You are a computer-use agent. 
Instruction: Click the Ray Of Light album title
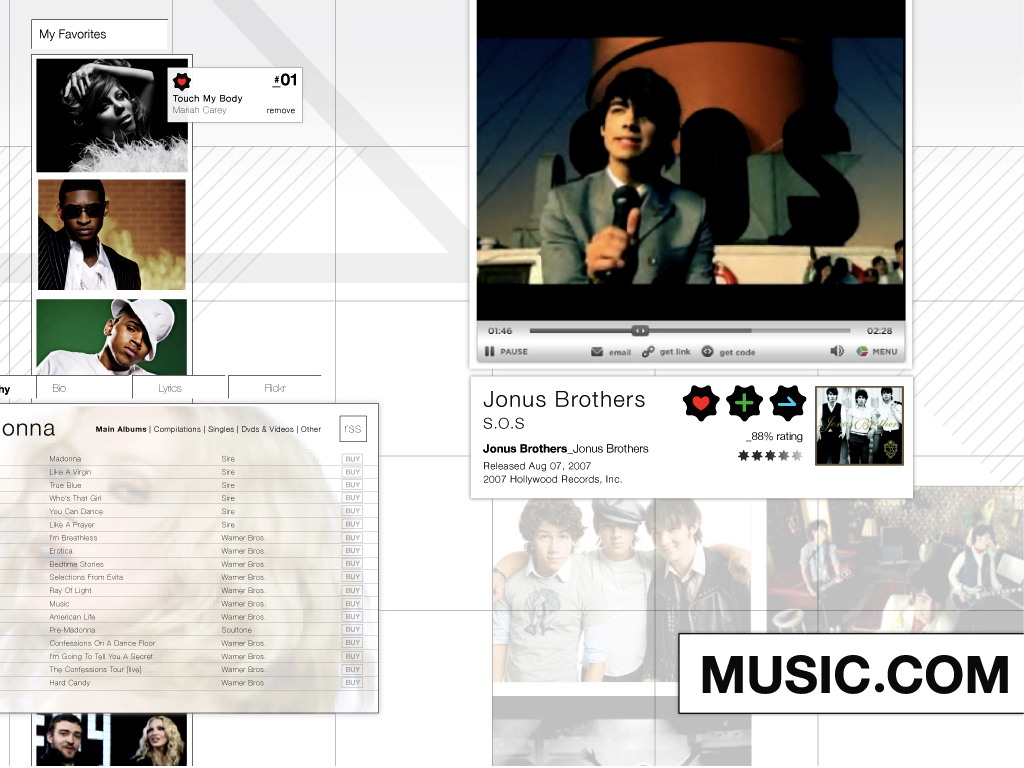(x=71, y=590)
